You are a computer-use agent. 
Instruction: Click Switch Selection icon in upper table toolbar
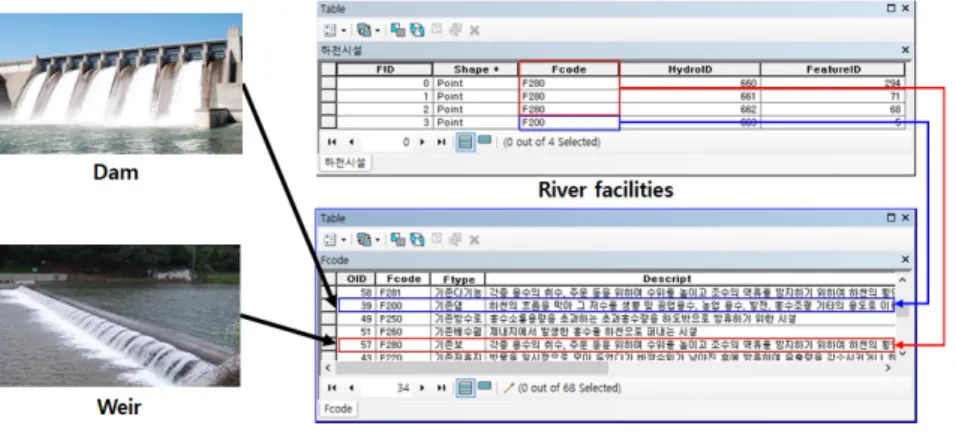click(x=417, y=30)
